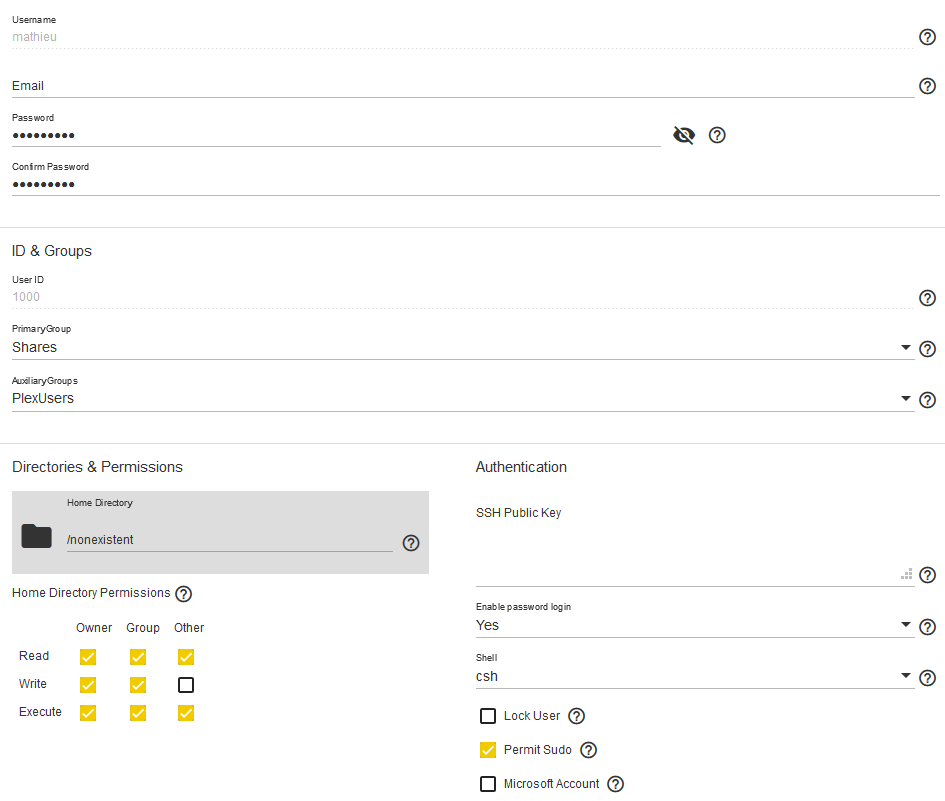The height and width of the screenshot is (801, 945).
Task: Click the help icon next to Password
Action: [x=717, y=135]
